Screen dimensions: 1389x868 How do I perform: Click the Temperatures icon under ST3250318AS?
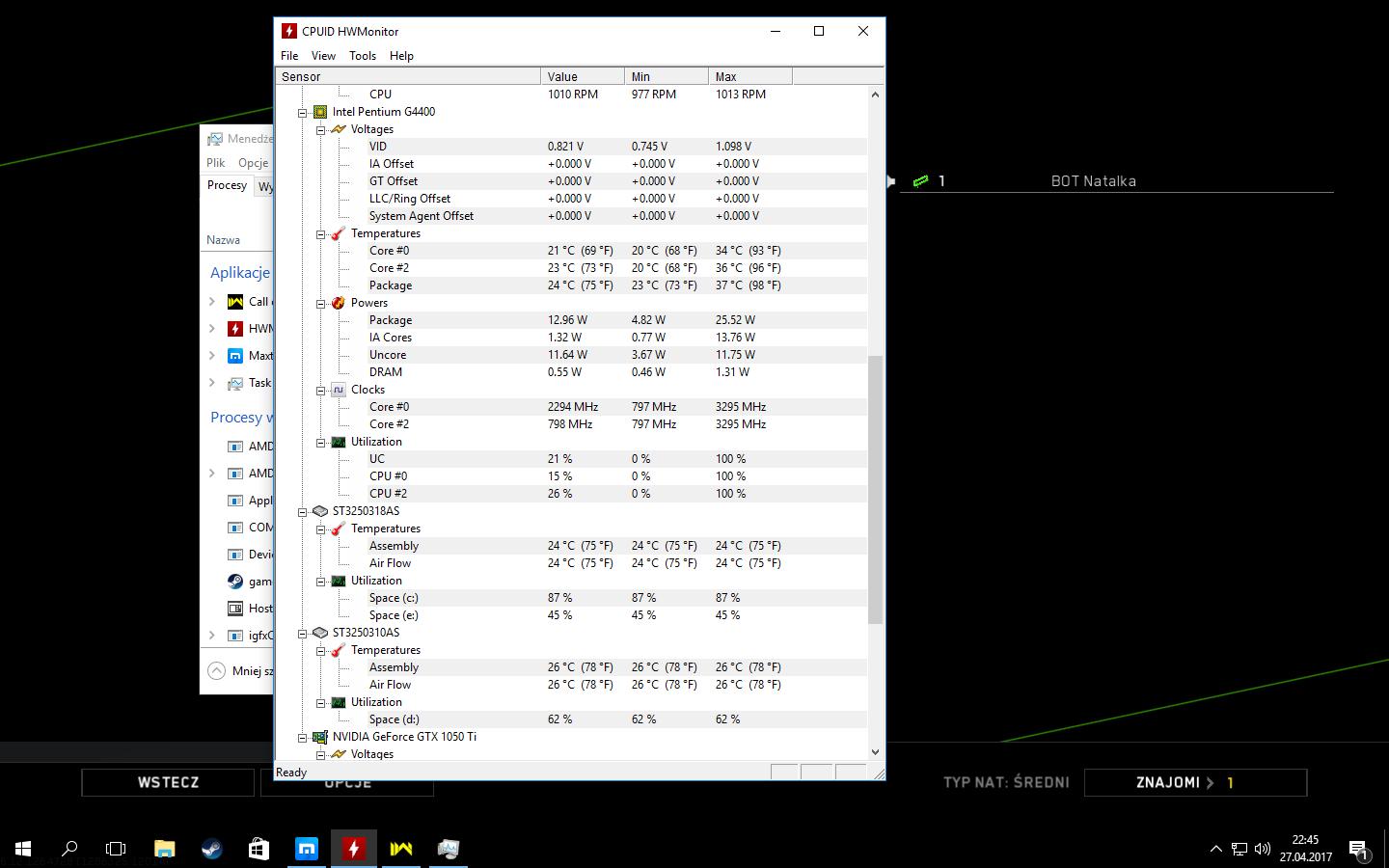click(x=339, y=529)
